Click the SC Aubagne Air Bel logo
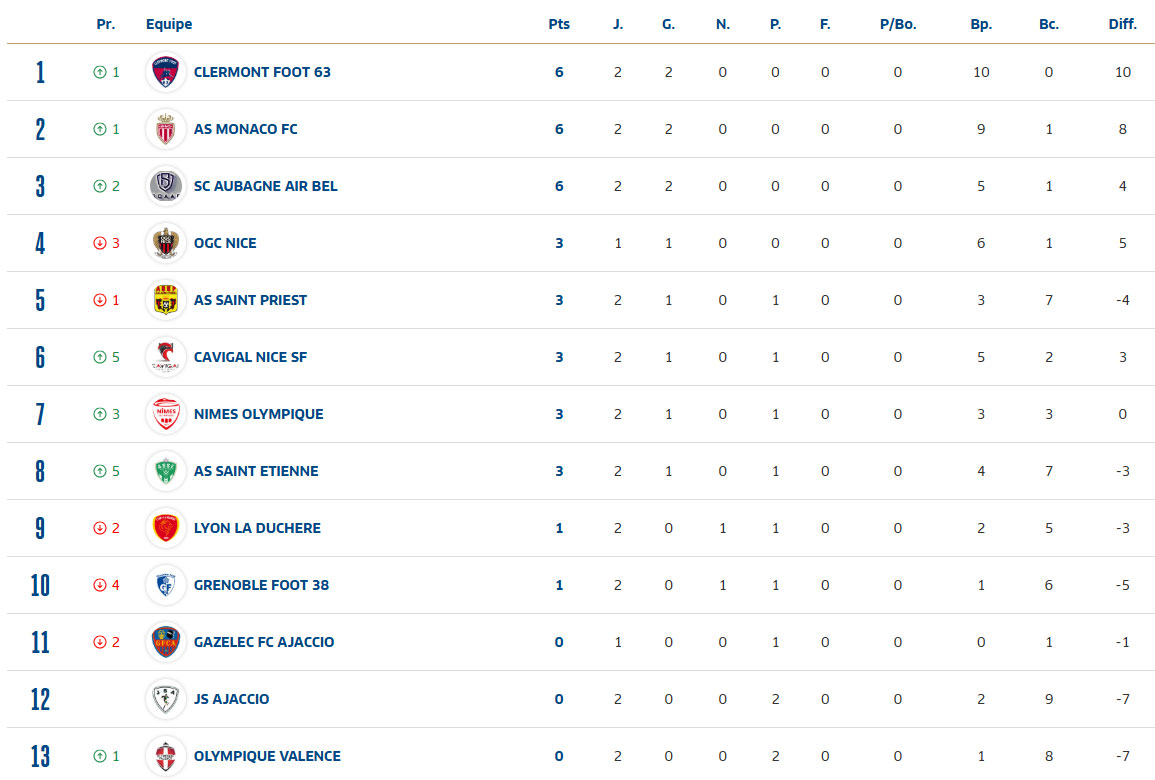Viewport: 1155px width, 780px height. (x=165, y=186)
